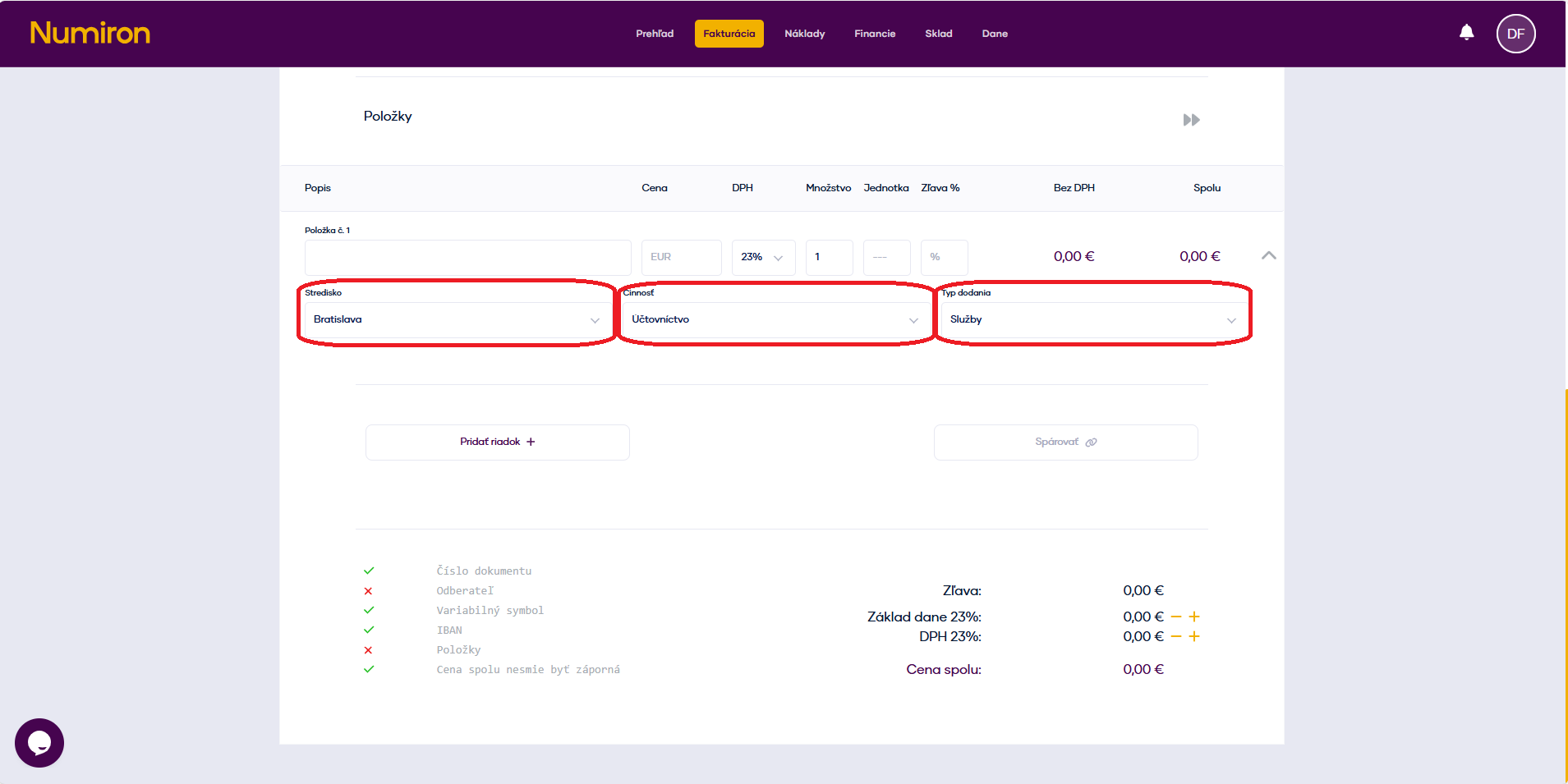
Task: Open the notifications bell
Action: 1466,33
